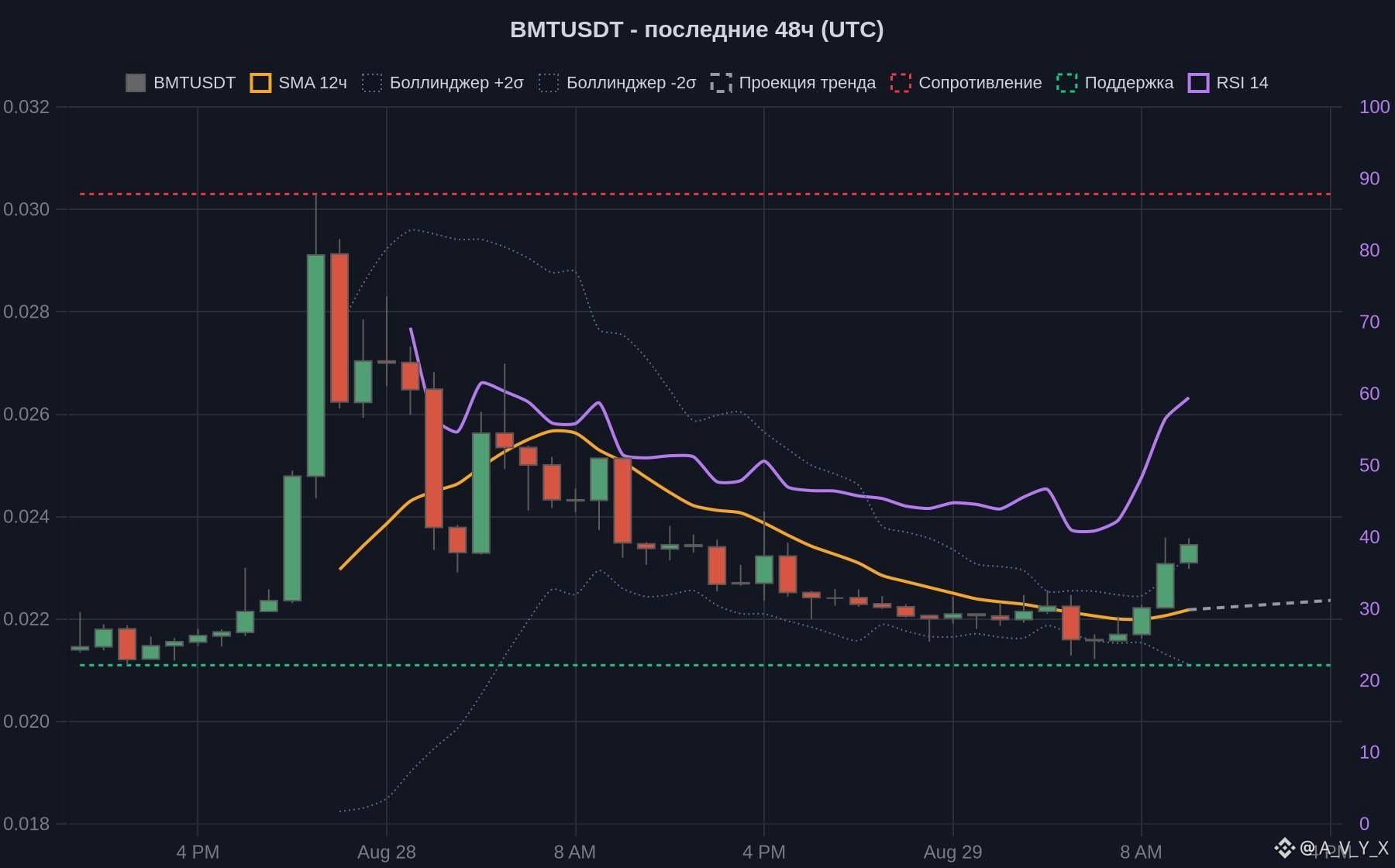Toggle Боллинджер -2σ band in legend
This screenshot has width=1395, height=868.
coord(618,83)
